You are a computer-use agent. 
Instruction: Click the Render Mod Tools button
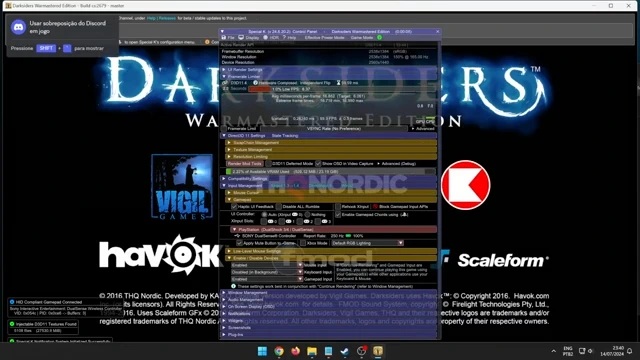[x=244, y=164]
